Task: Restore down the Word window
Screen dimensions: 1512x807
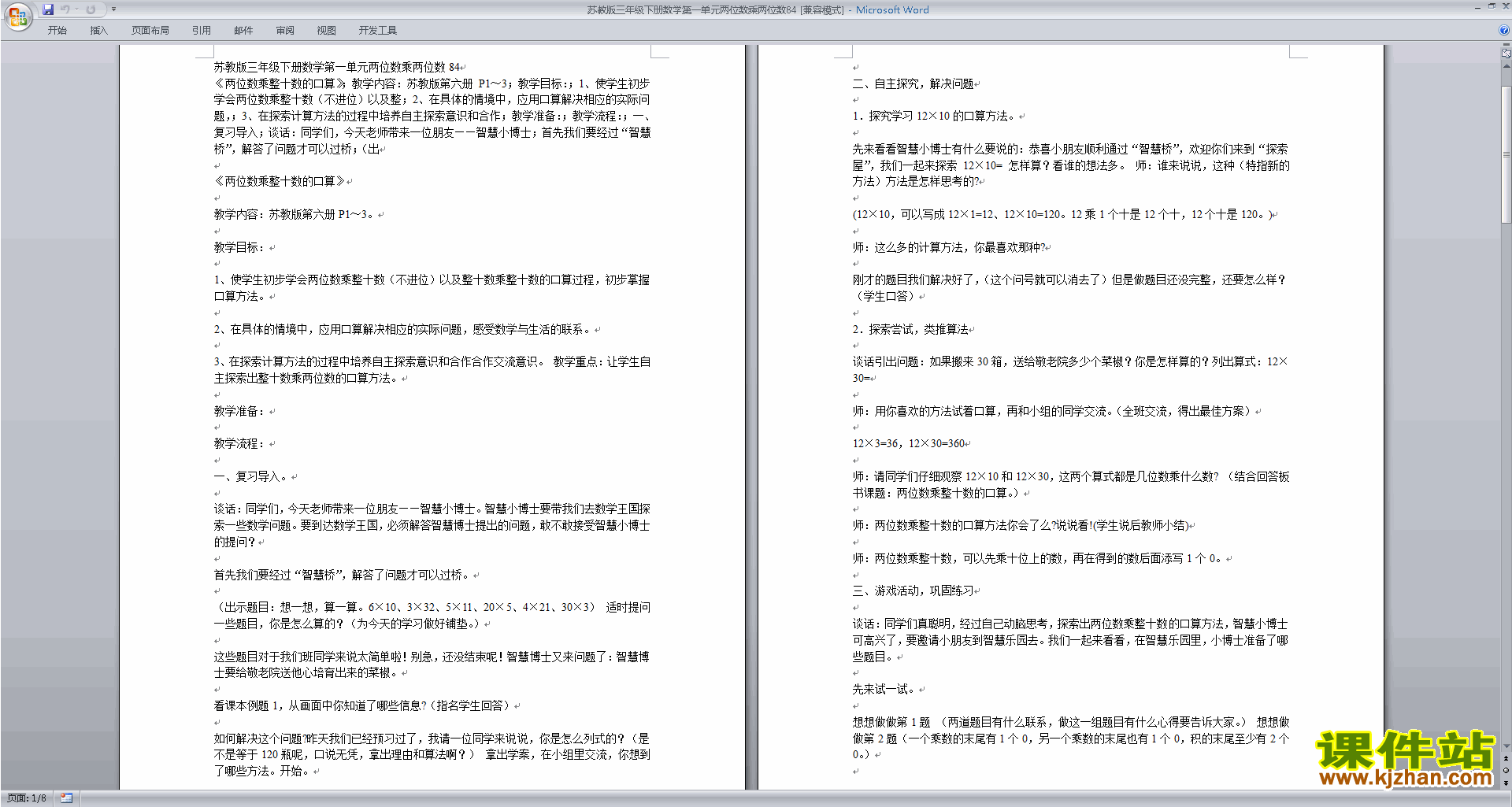Action: point(1492,7)
